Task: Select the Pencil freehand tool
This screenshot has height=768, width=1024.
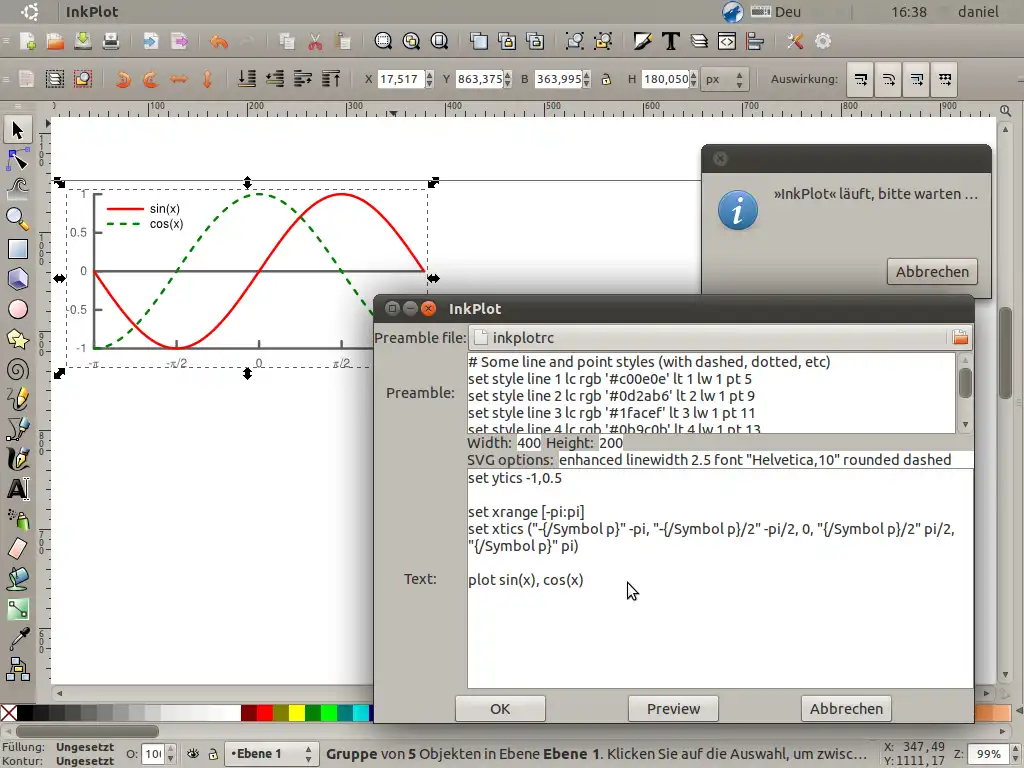Action: 18,399
